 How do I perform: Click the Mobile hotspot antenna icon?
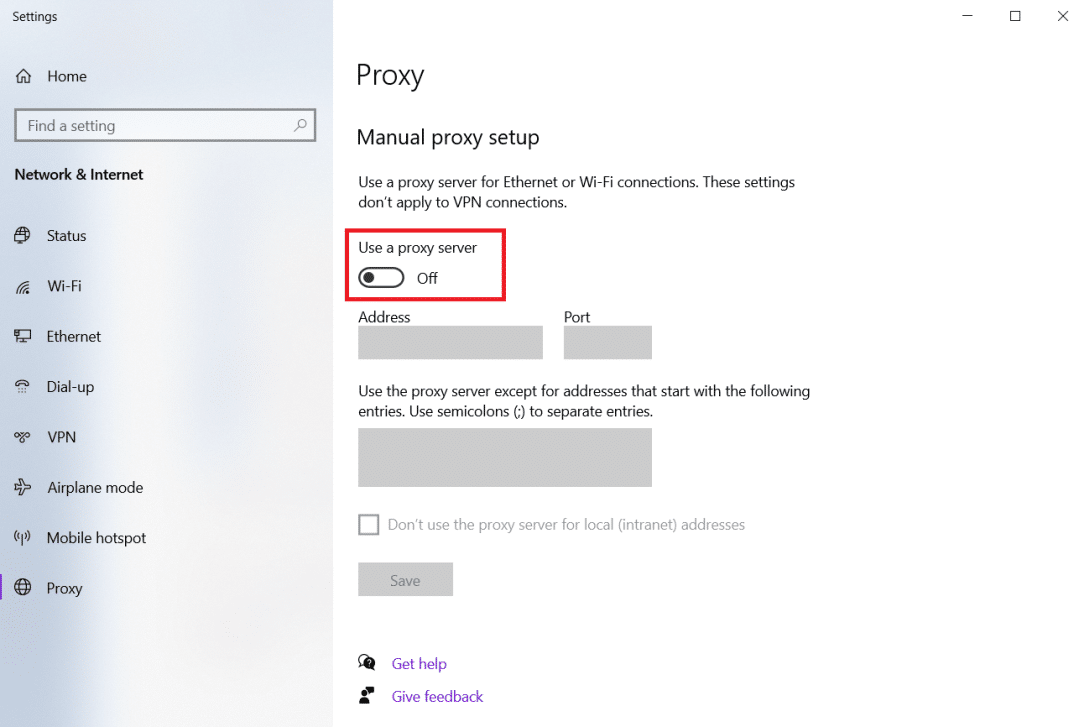[23, 538]
